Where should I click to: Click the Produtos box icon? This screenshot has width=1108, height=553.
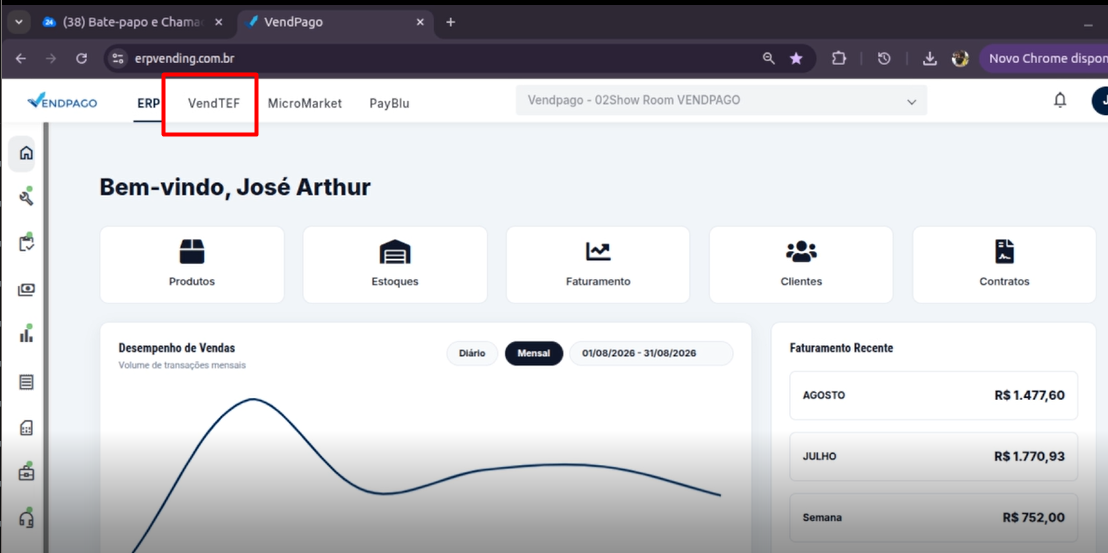[x=191, y=251]
